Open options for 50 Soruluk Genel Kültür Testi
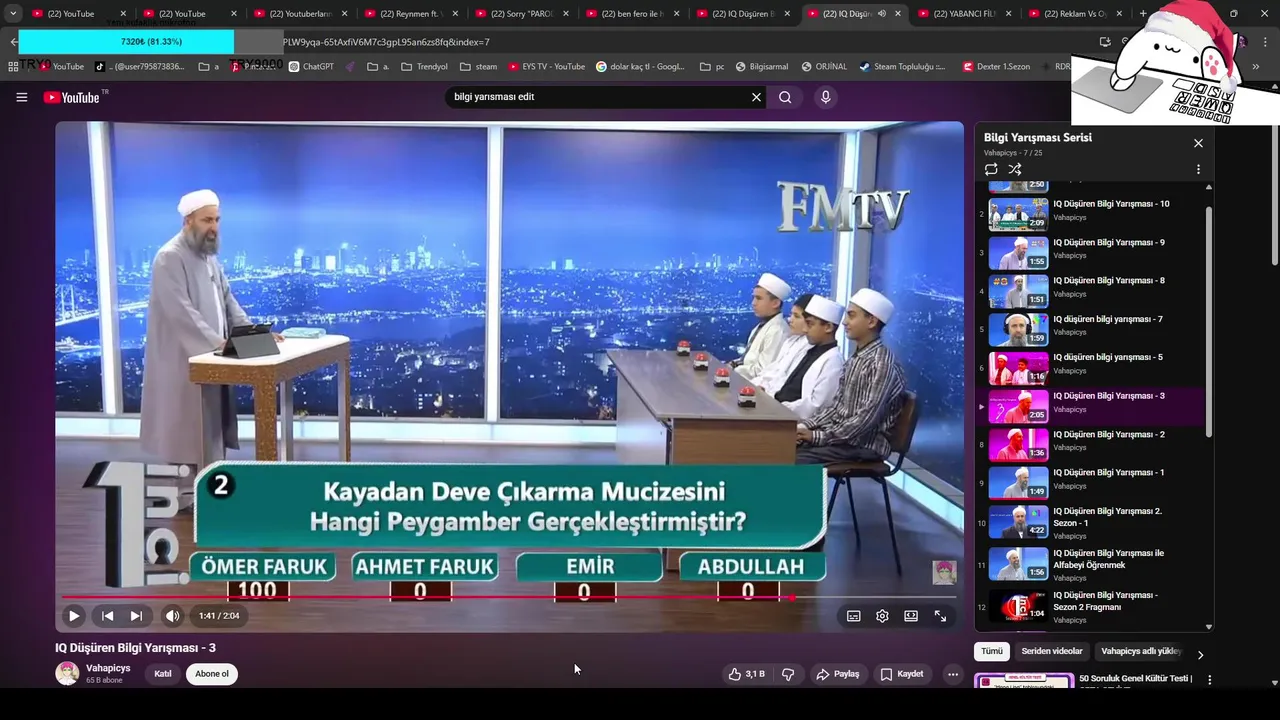The width and height of the screenshot is (1280, 720). point(1209,679)
